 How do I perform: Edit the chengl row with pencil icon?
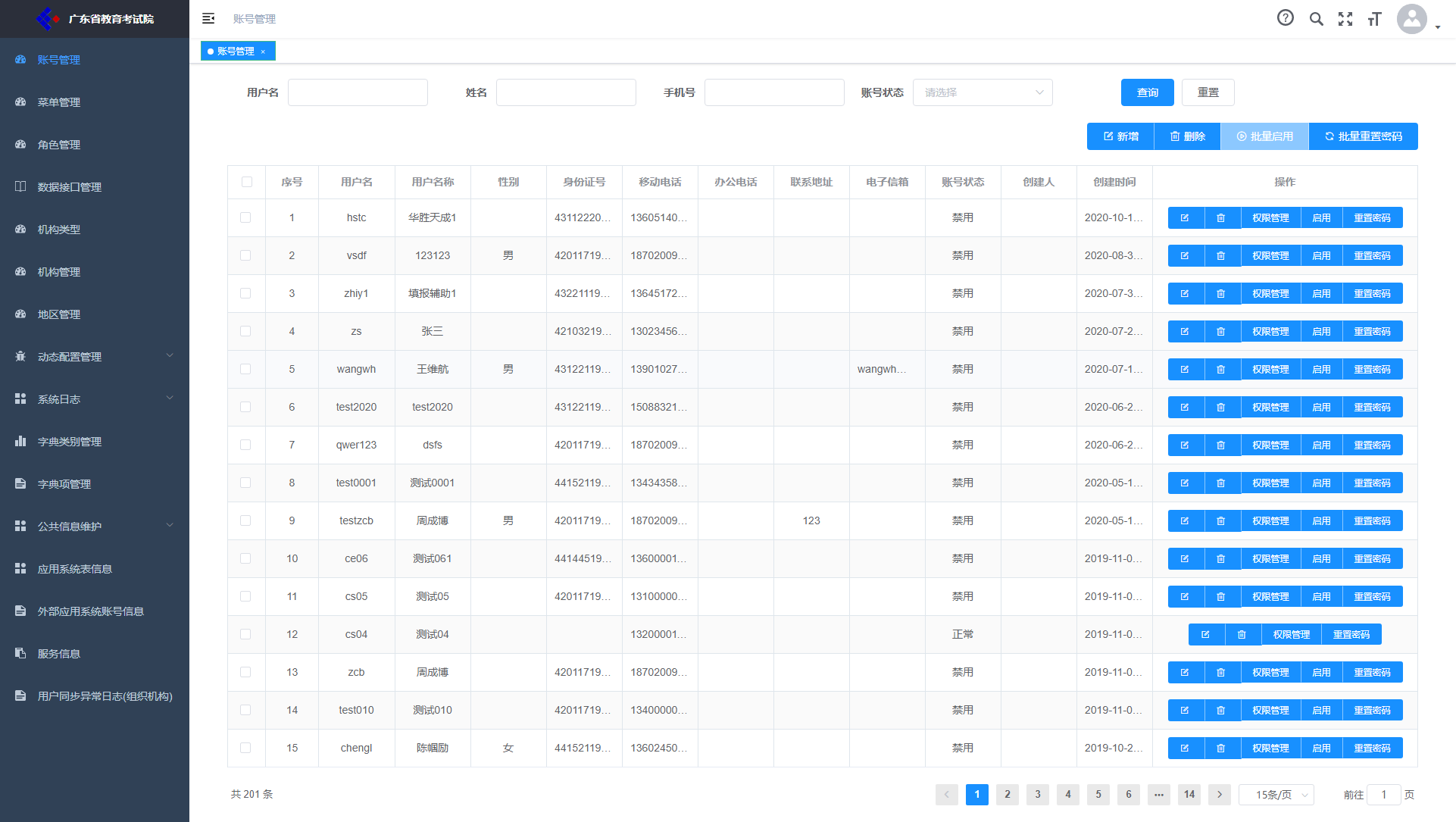[x=1185, y=748]
